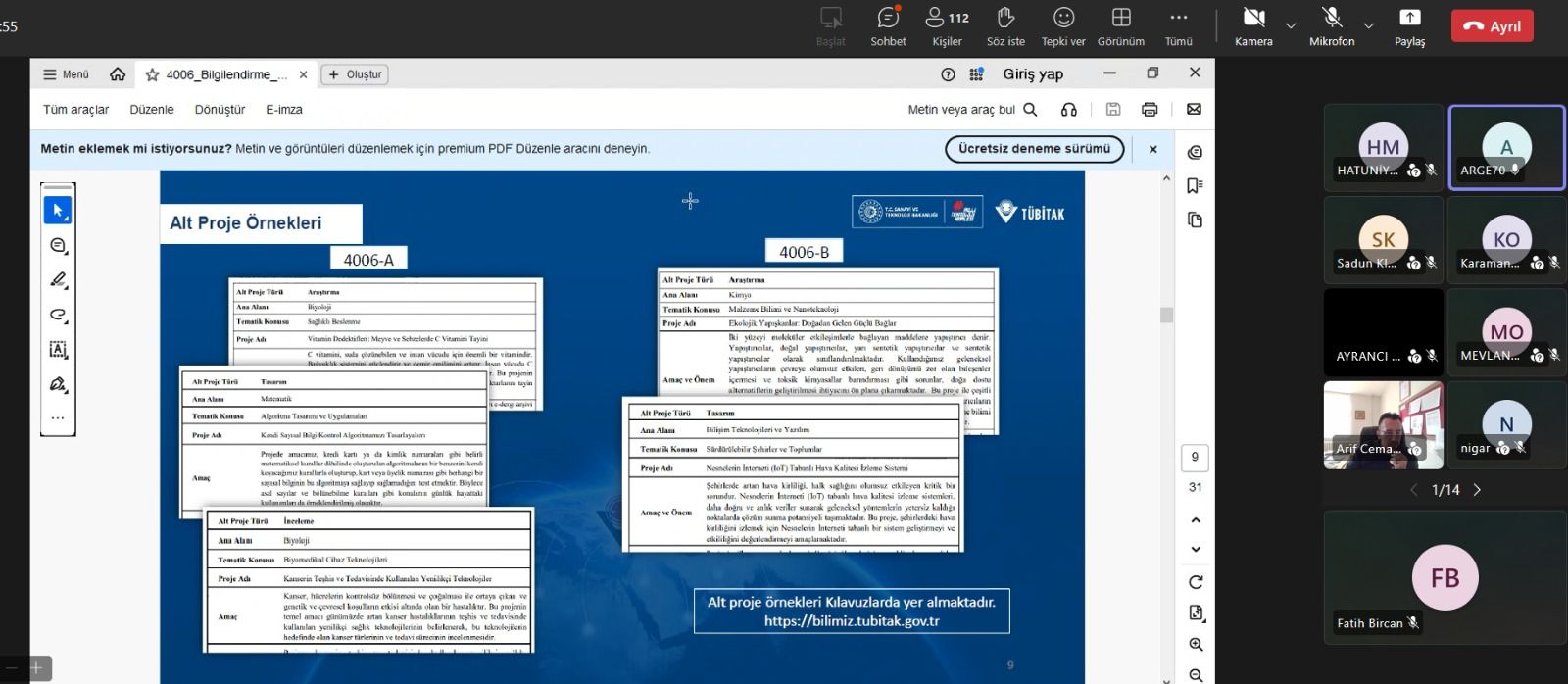Viewport: 1568px width, 684px height.
Task: Open the Sohbet chat panel
Action: [888, 26]
